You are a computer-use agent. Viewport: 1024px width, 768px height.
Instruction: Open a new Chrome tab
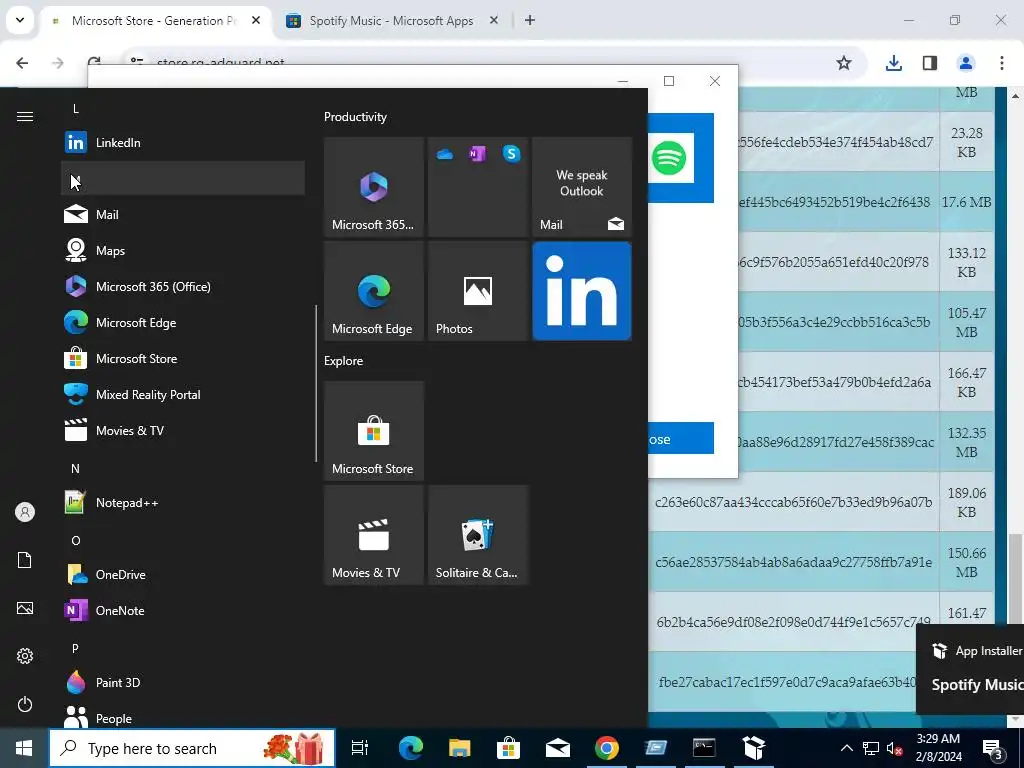(x=530, y=21)
